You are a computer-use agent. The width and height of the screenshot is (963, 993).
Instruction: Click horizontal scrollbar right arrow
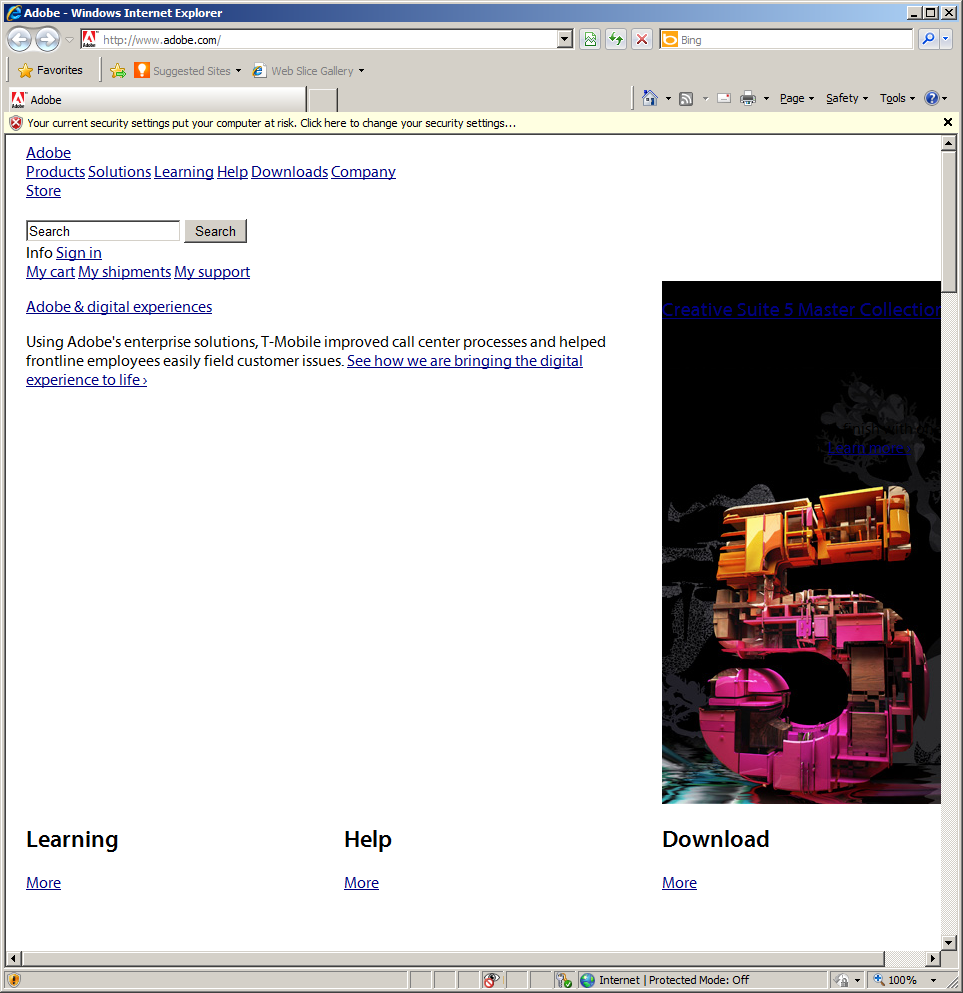[933, 958]
